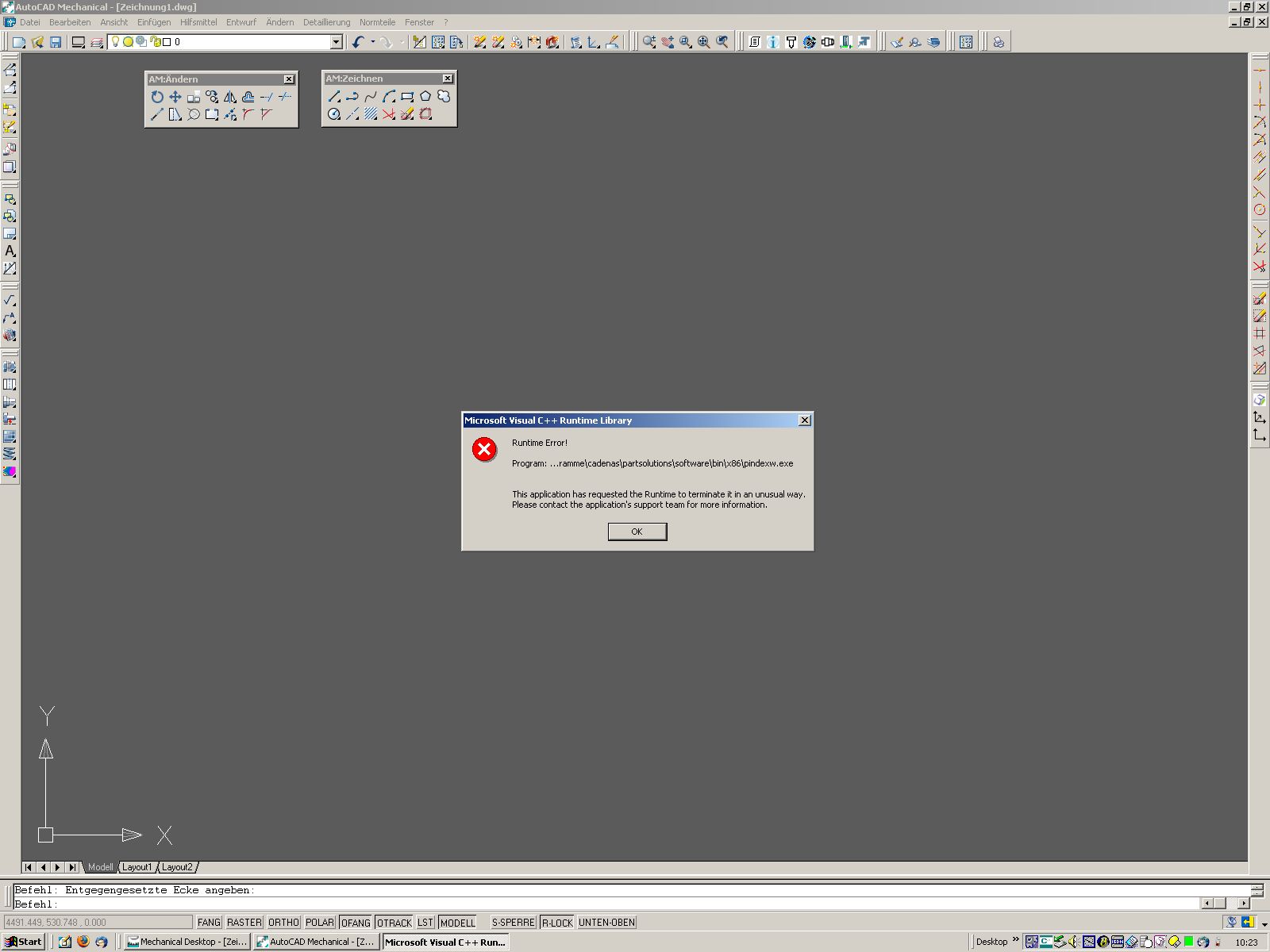Switch to the Layout1 tab
1270x952 pixels.
[137, 867]
